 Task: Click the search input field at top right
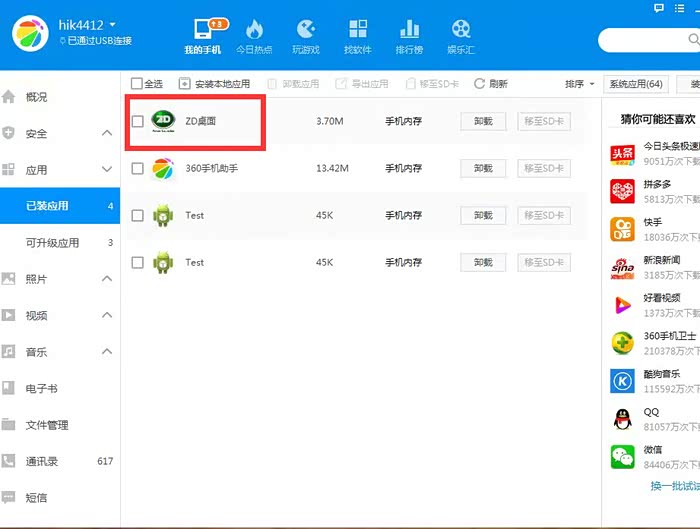point(650,39)
